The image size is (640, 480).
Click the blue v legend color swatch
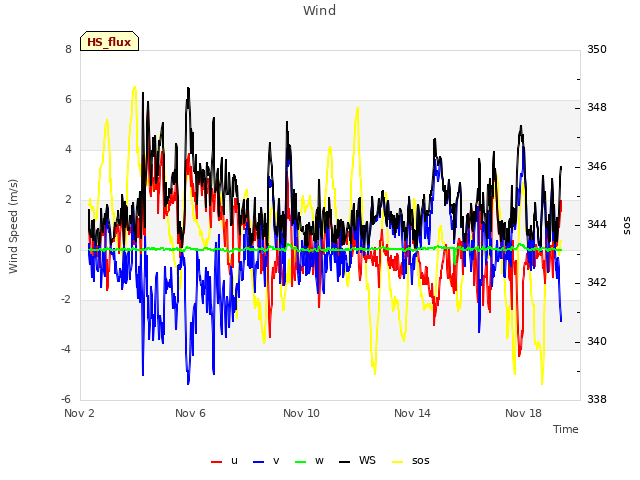pos(258,462)
